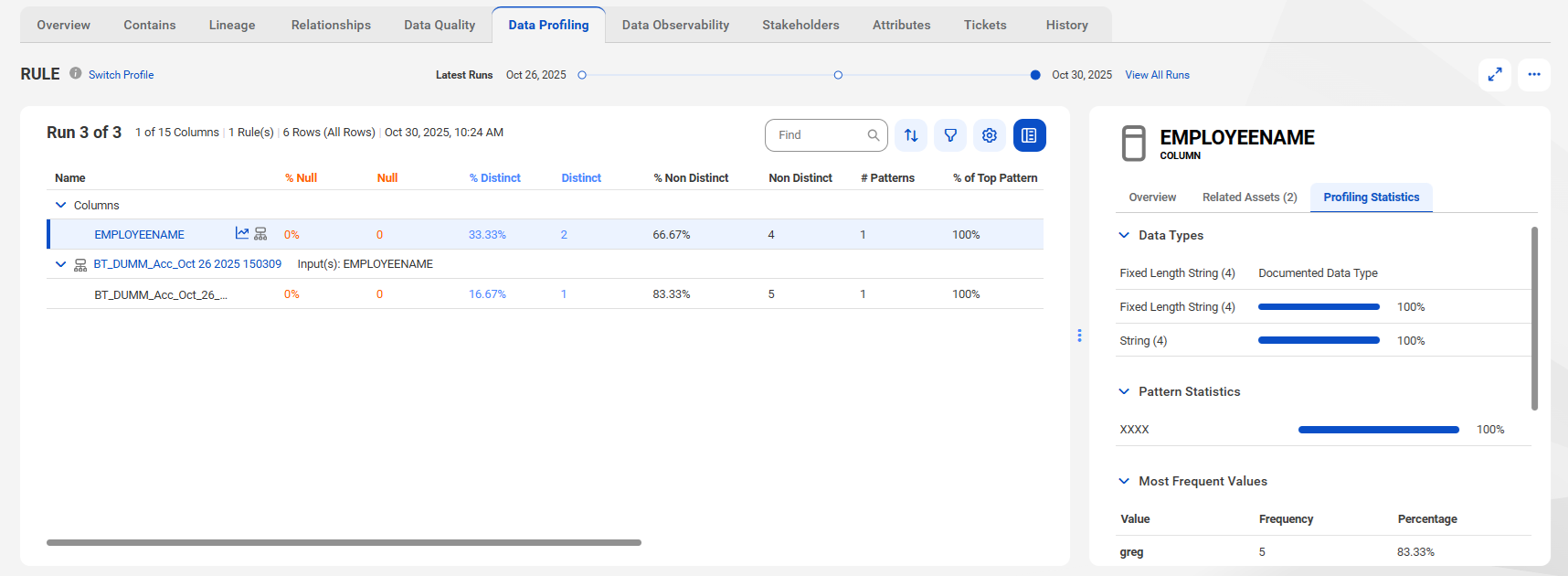Toggle the details side panel icon
This screenshot has height=576, width=1568.
coord(1030,135)
